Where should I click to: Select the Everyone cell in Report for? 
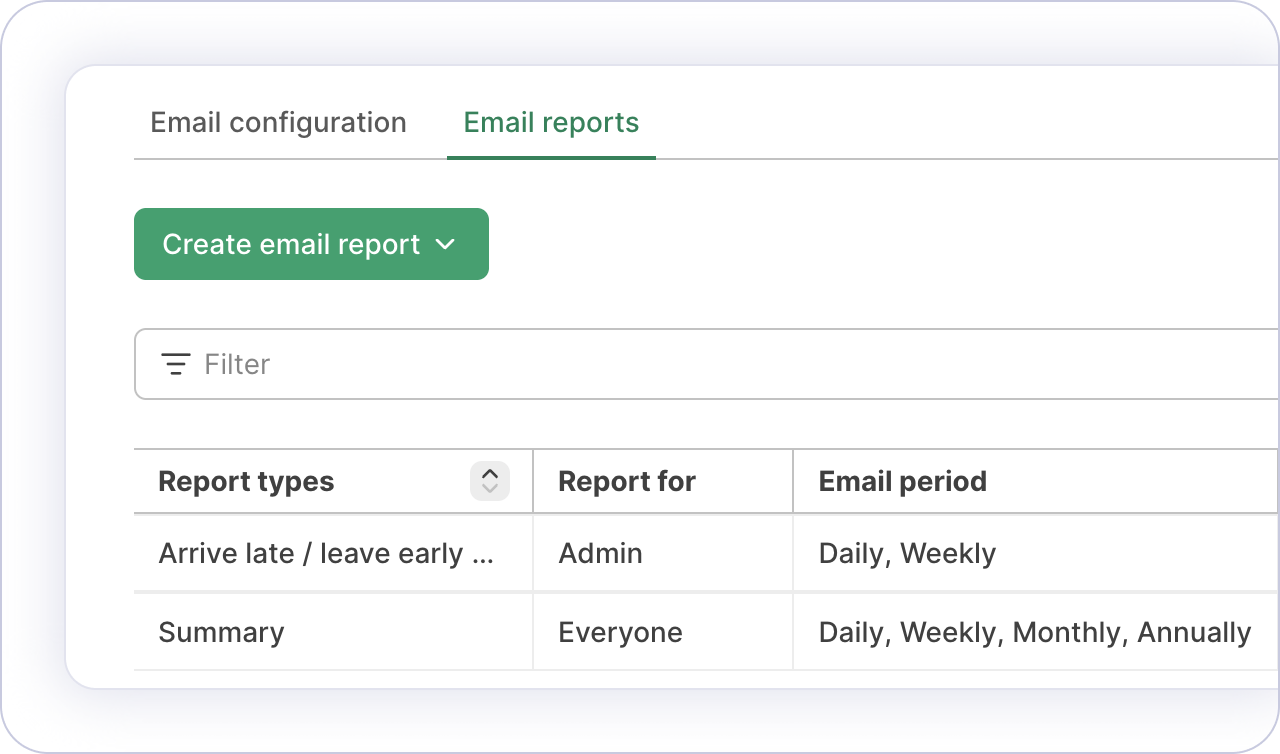click(620, 633)
